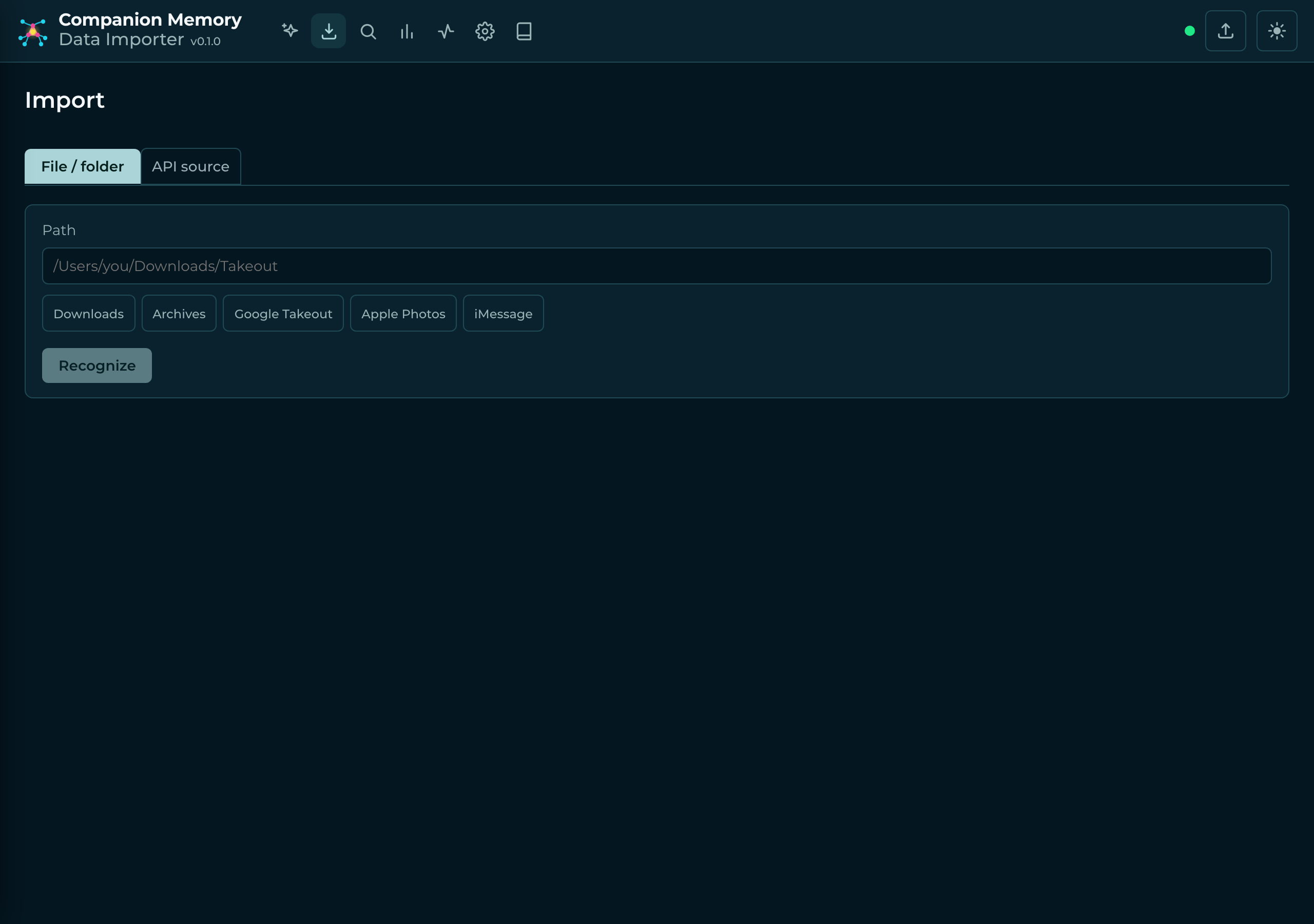Open the bar chart statistics icon
The image size is (1314, 924).
[407, 31]
